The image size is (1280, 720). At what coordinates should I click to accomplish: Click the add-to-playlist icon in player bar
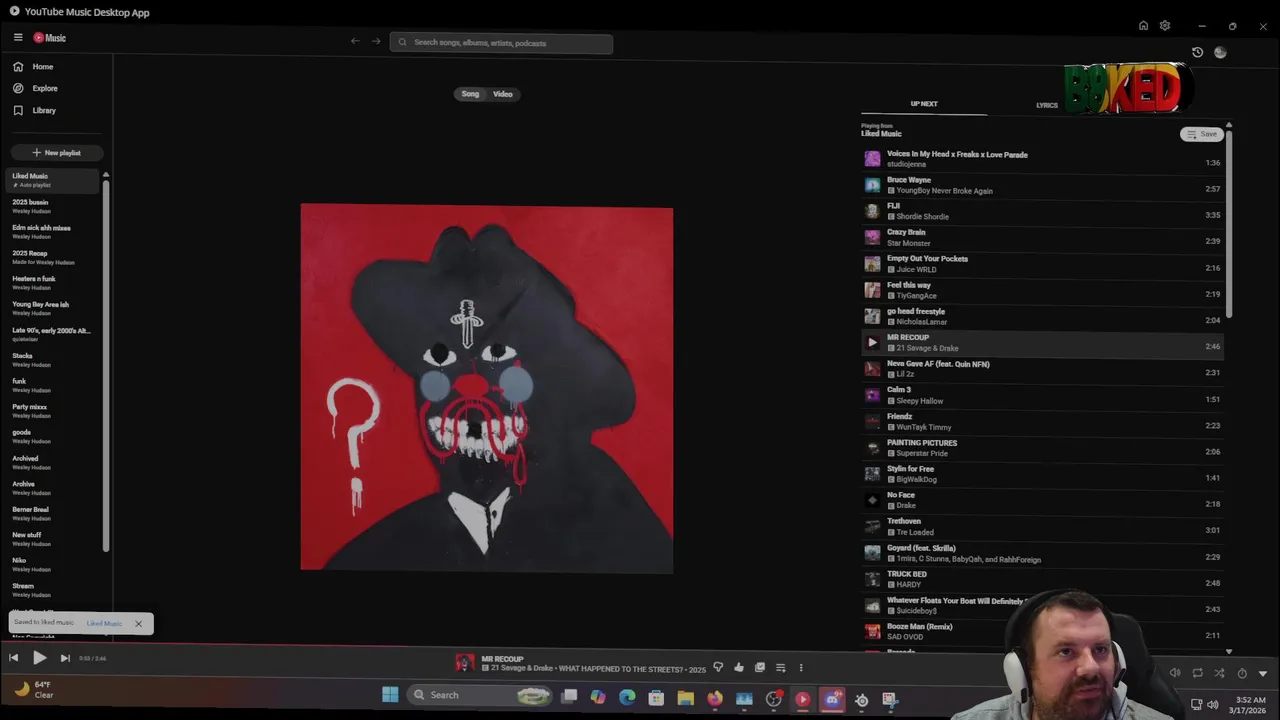click(781, 667)
